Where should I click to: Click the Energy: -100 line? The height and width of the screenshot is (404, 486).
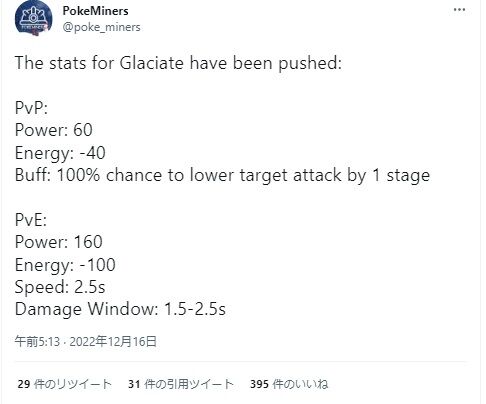click(x=65, y=265)
